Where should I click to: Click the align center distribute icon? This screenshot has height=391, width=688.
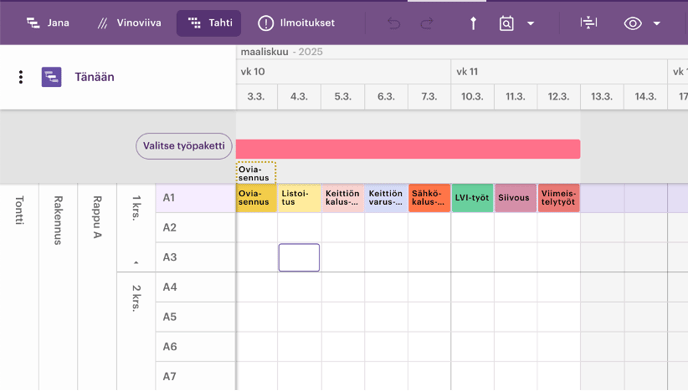[588, 23]
